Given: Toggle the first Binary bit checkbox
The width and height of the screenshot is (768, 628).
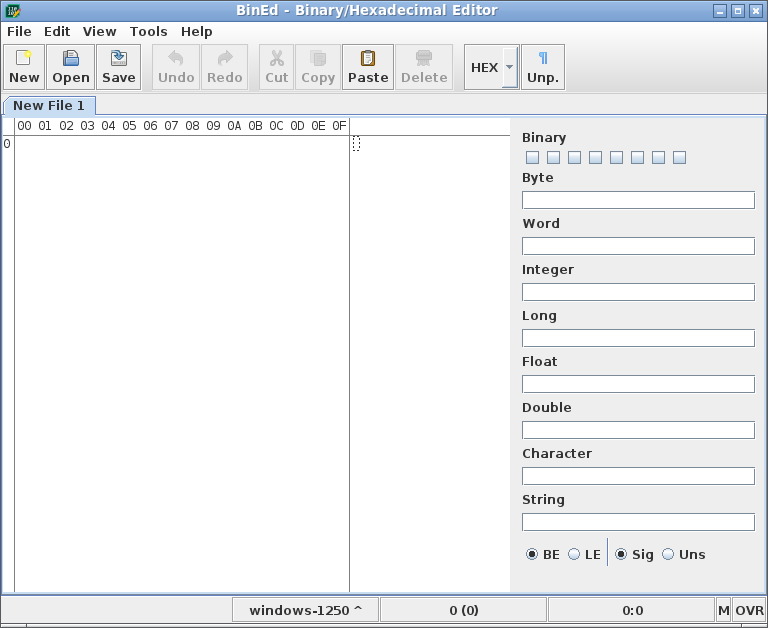Looking at the screenshot, I should point(532,158).
